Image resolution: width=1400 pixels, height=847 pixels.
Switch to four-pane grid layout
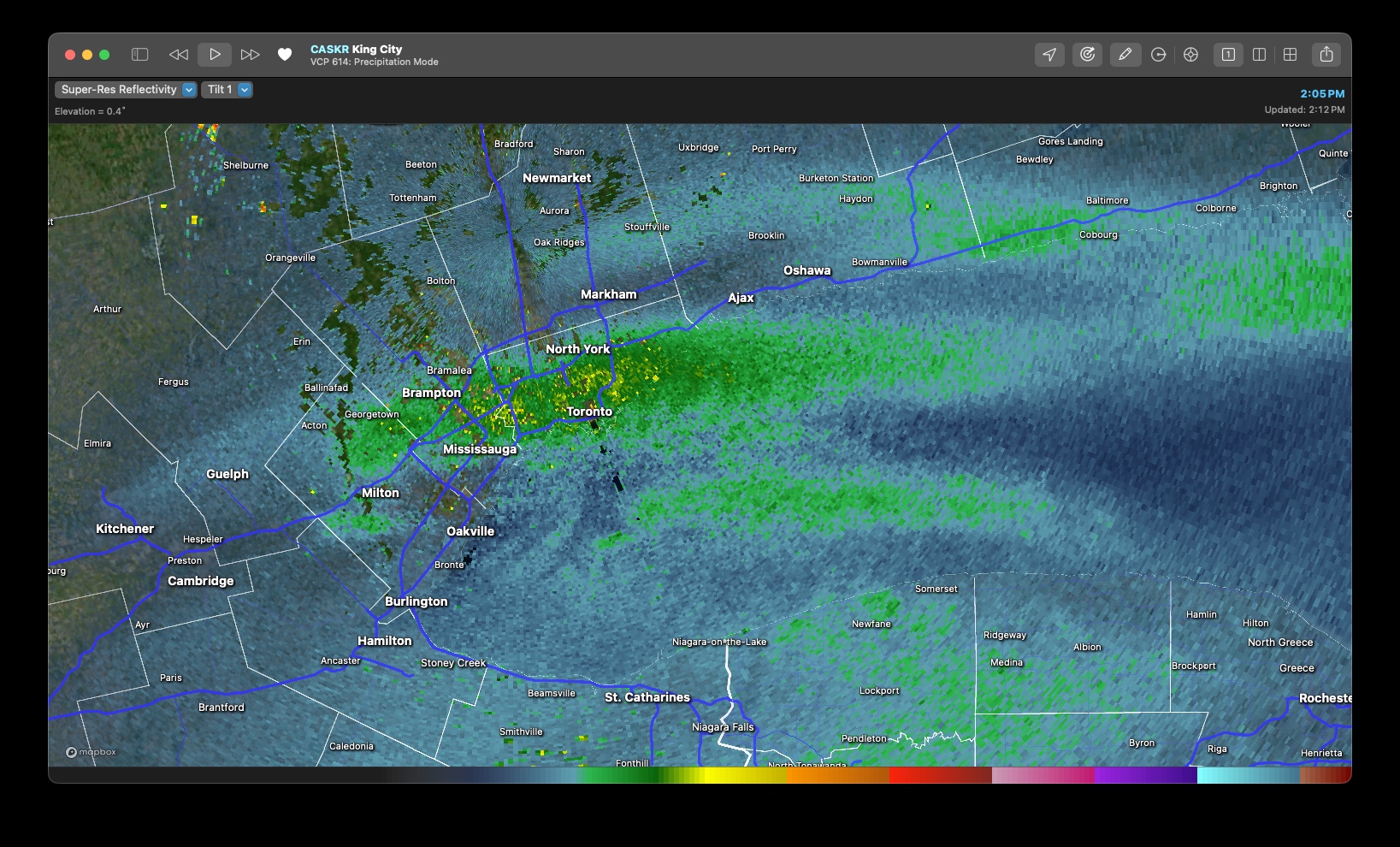[1291, 55]
